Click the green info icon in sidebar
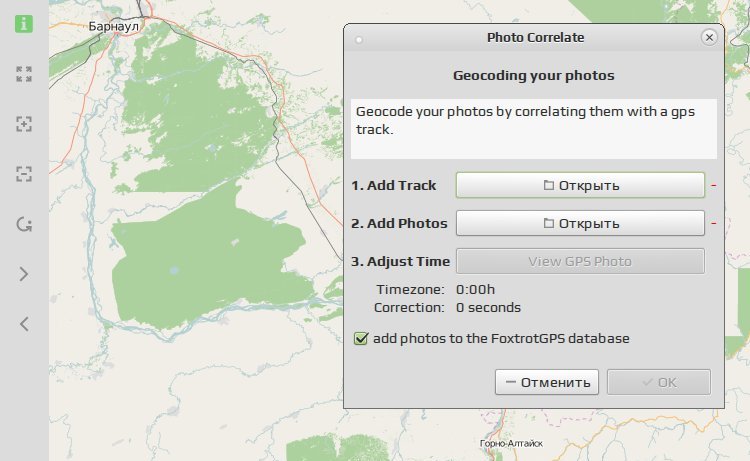This screenshot has width=750, height=461. pos(24,23)
